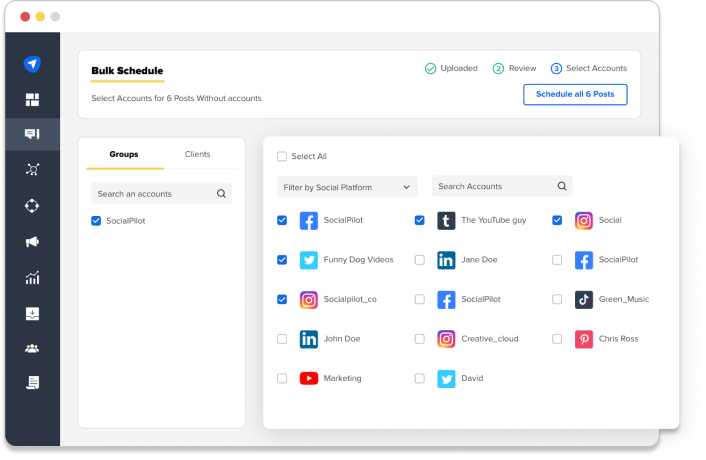This screenshot has height=460, width=706.
Task: Click the SocialPilot paper plane logo
Action: pyautogui.click(x=32, y=64)
